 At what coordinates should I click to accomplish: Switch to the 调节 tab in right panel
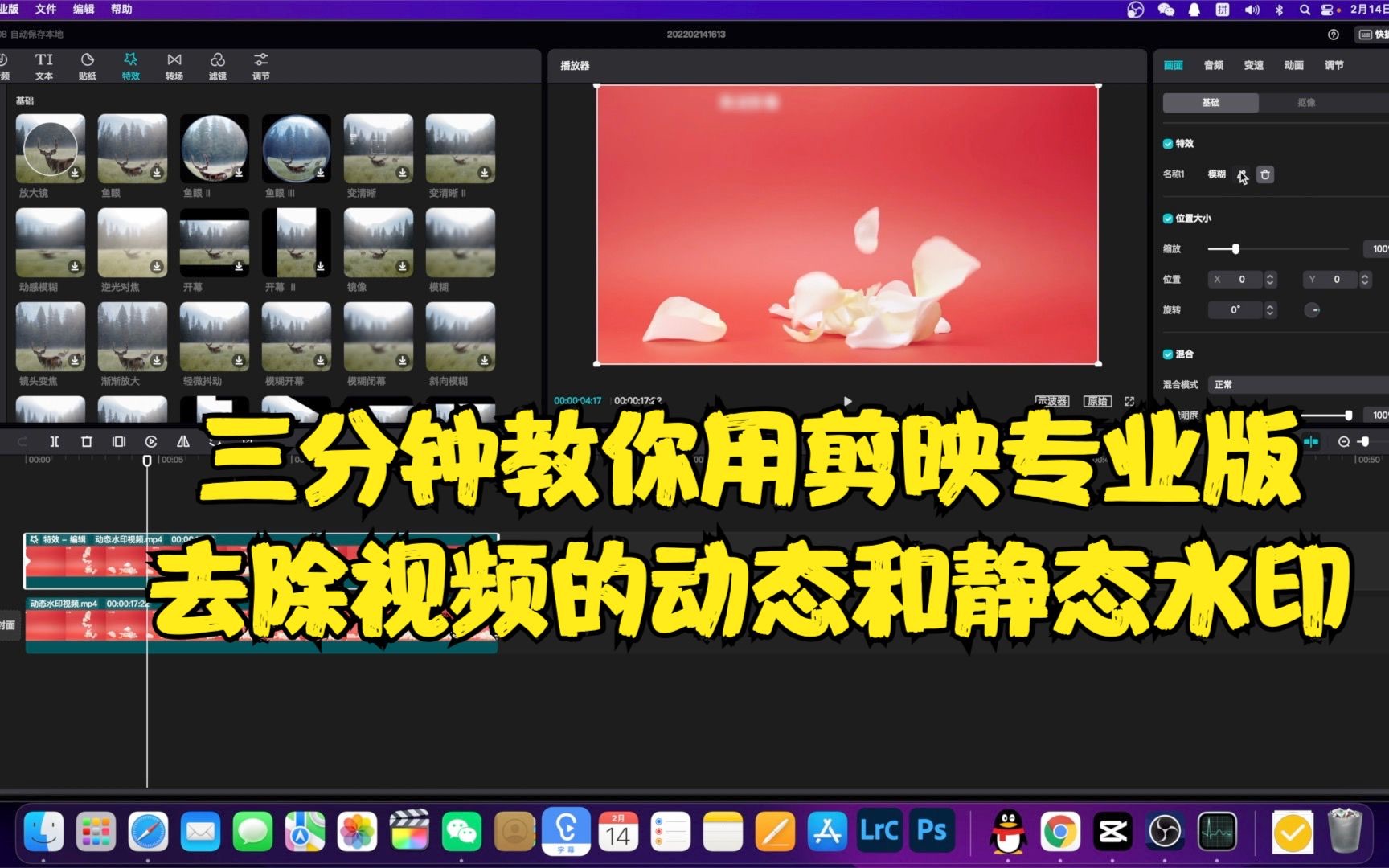tap(1334, 66)
